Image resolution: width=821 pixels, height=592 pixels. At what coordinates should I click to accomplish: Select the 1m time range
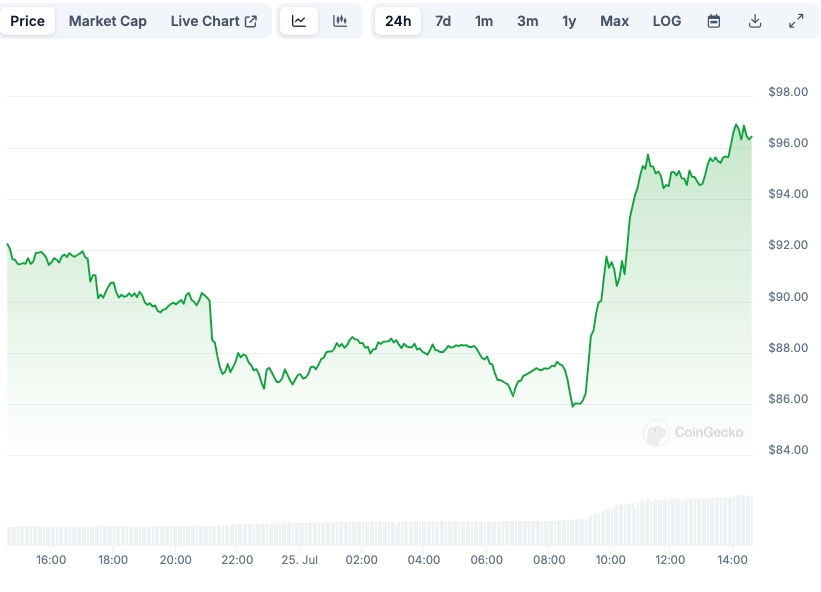click(x=484, y=21)
